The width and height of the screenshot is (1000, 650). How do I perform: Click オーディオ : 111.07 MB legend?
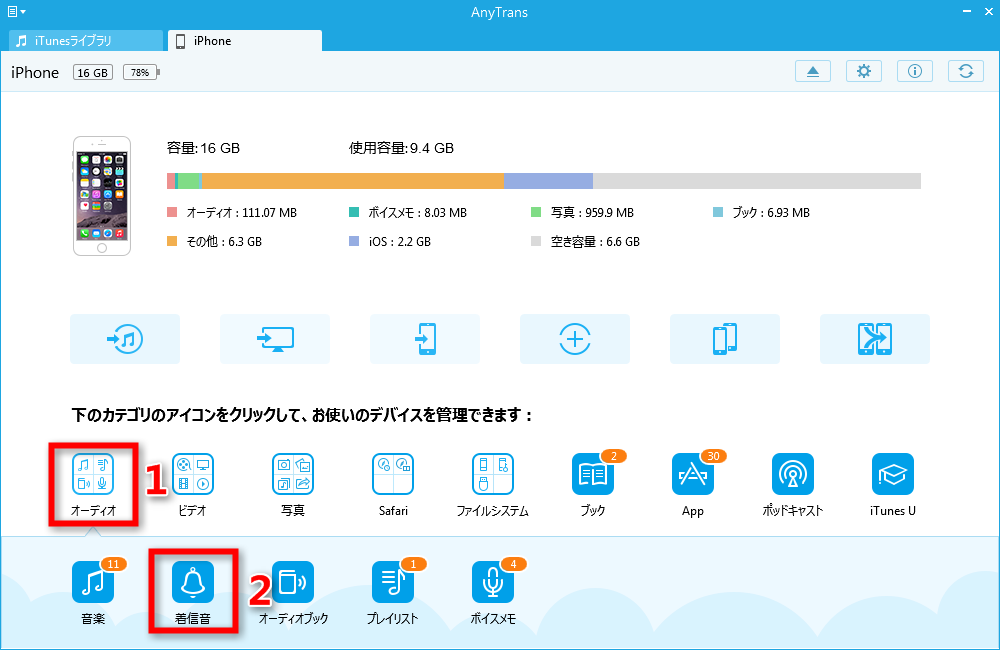(x=232, y=212)
